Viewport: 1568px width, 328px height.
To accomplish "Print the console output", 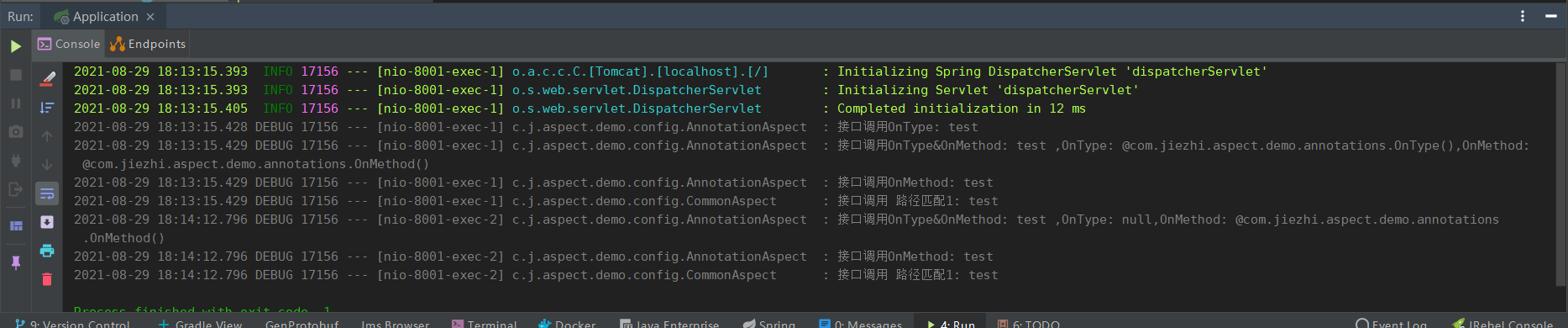I will [47, 251].
